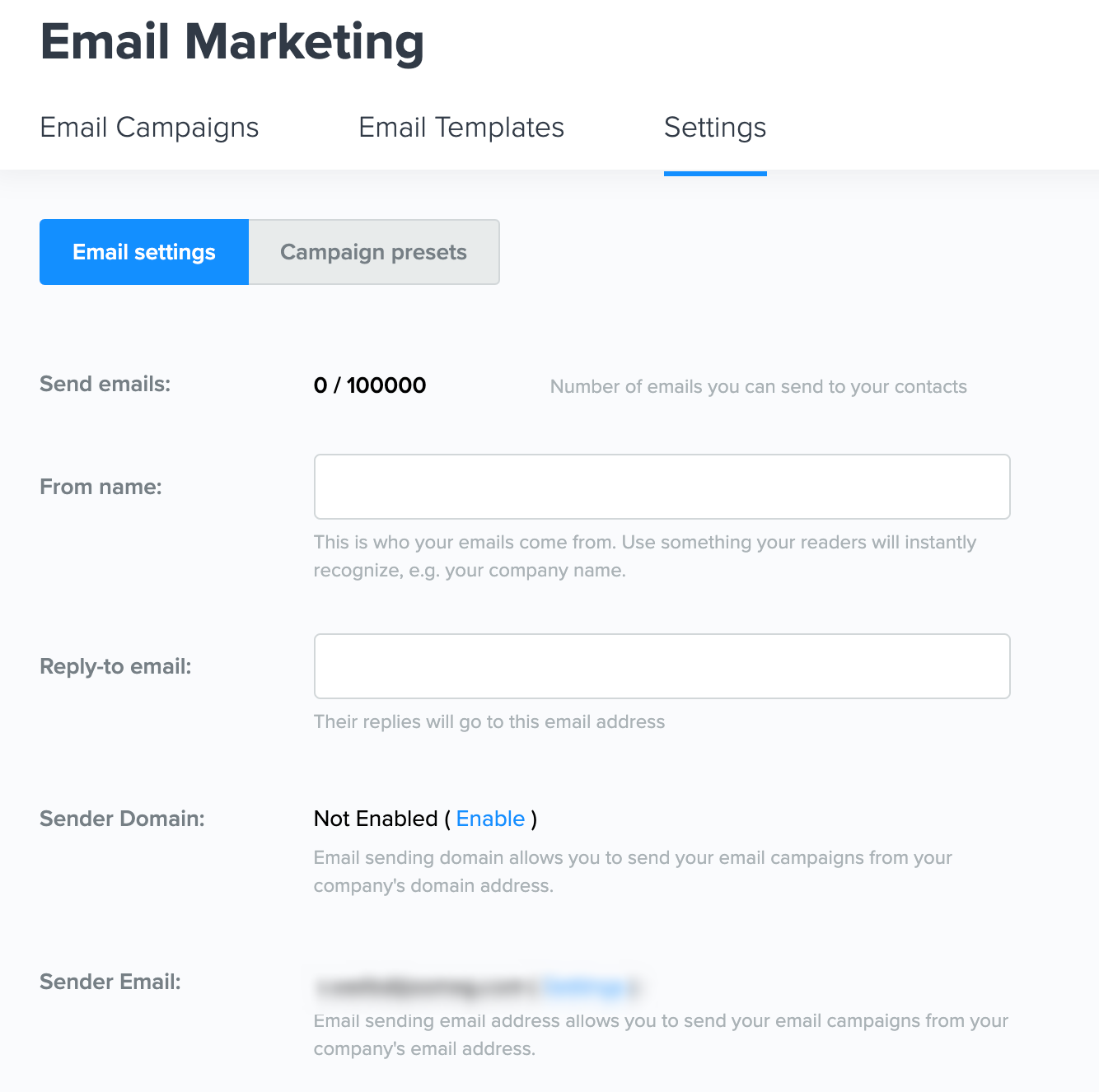Click the blurred blue Sender Email link
1099x1092 pixels.
pos(585,987)
